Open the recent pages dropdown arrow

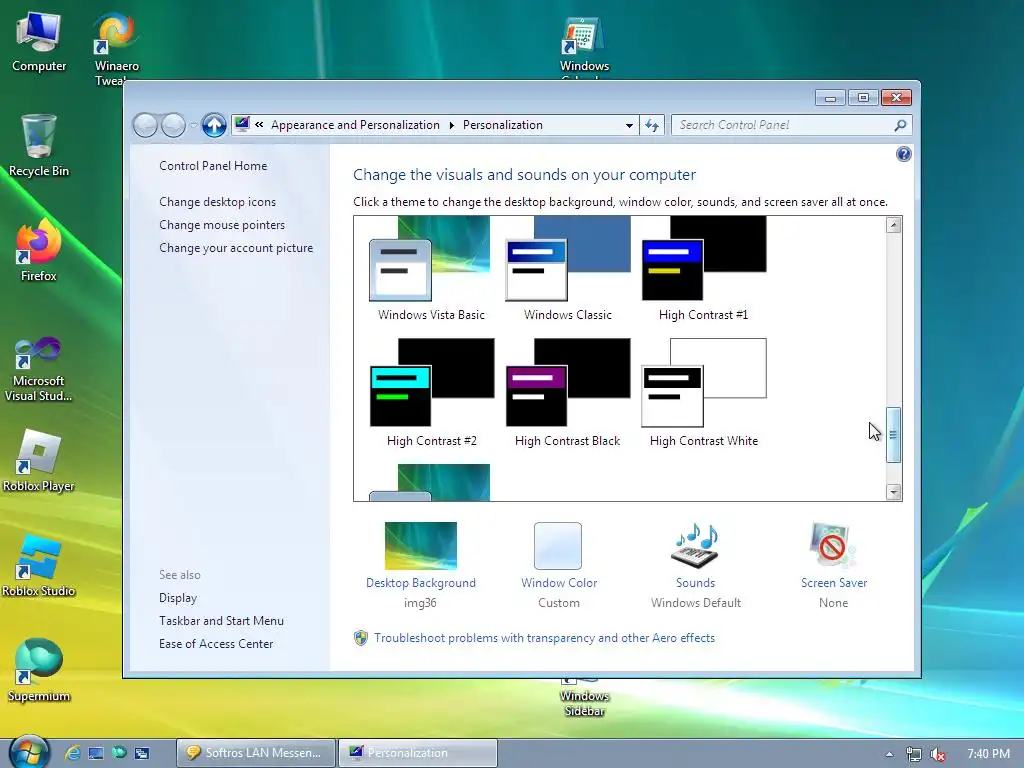point(193,125)
